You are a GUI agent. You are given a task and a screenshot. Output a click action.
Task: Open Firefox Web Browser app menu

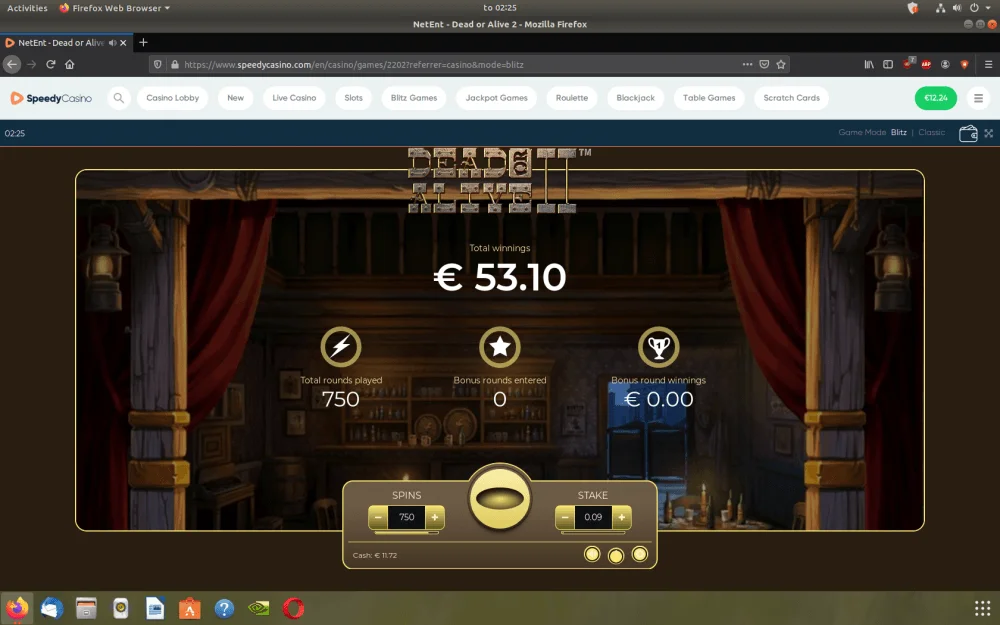click(115, 8)
